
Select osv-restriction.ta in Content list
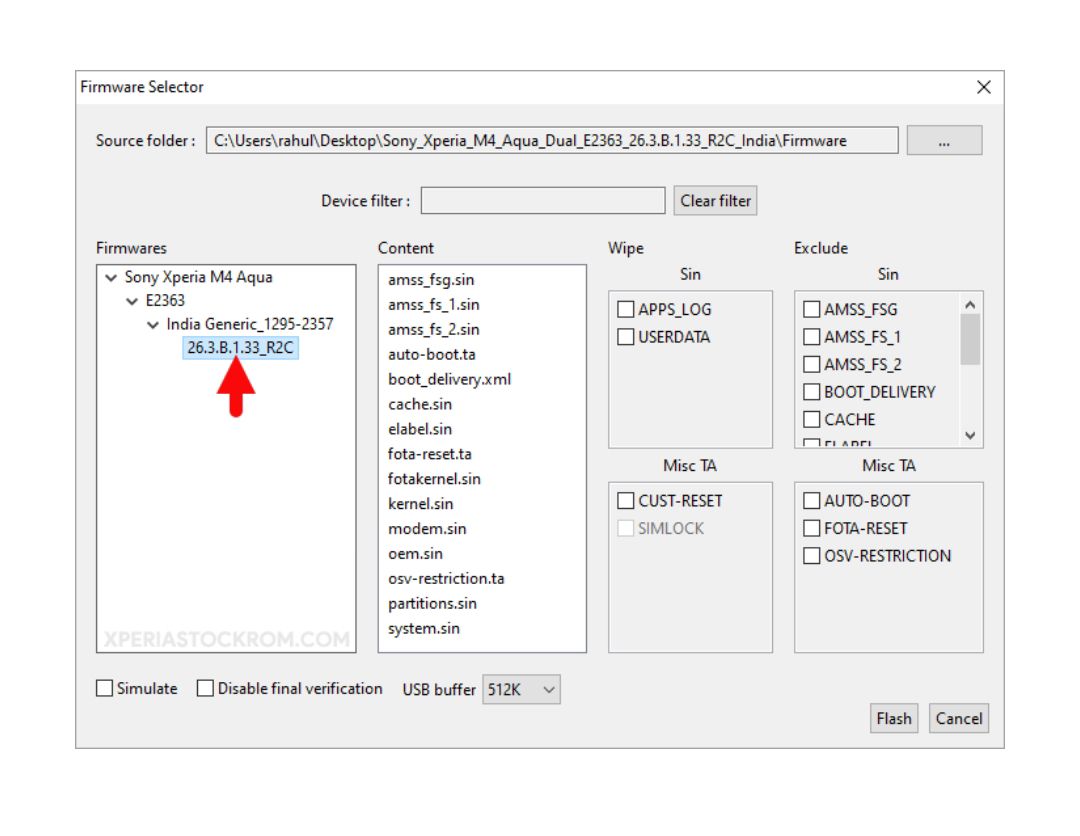446,578
